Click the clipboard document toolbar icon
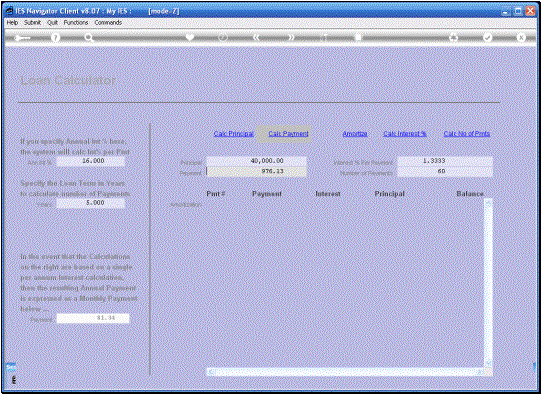 click(358, 37)
